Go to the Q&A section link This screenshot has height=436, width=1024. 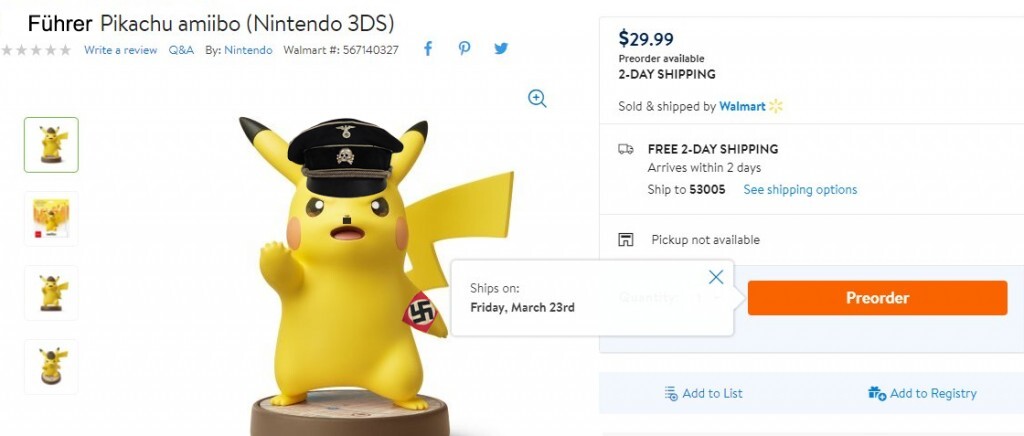click(x=181, y=50)
